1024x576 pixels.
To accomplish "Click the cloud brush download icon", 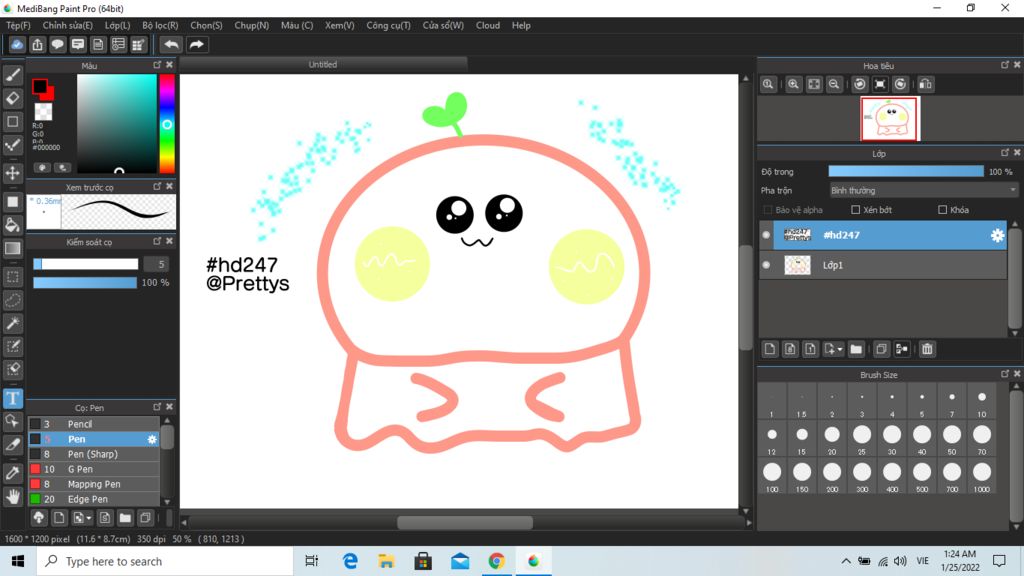I will (x=39, y=518).
